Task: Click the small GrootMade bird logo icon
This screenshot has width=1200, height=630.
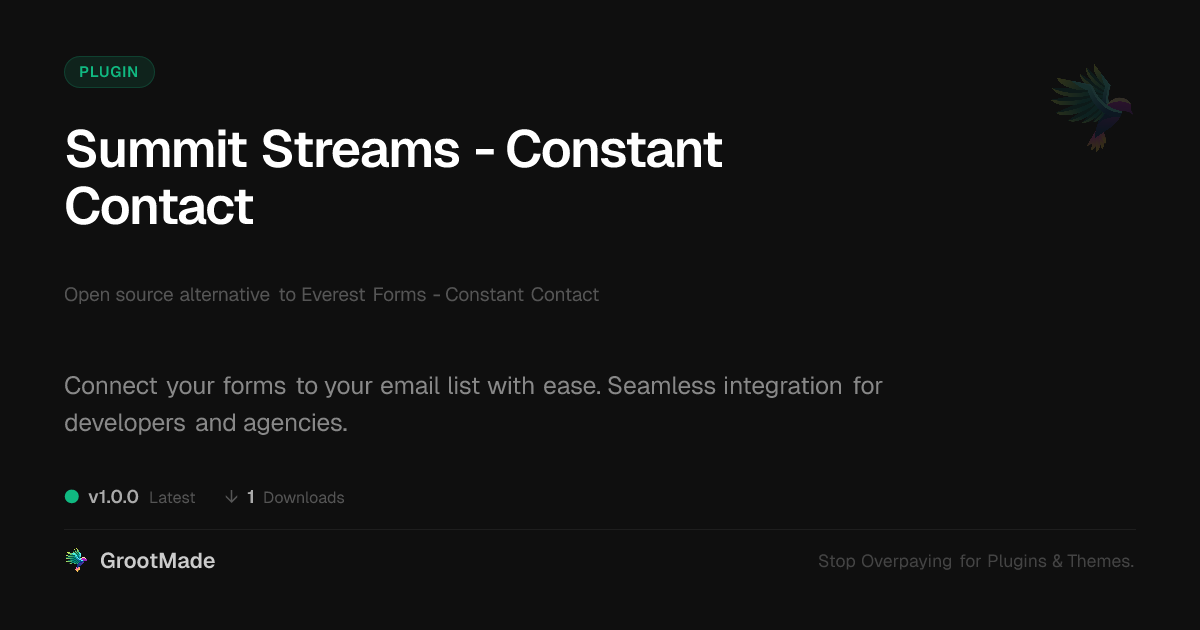Action: (x=76, y=561)
